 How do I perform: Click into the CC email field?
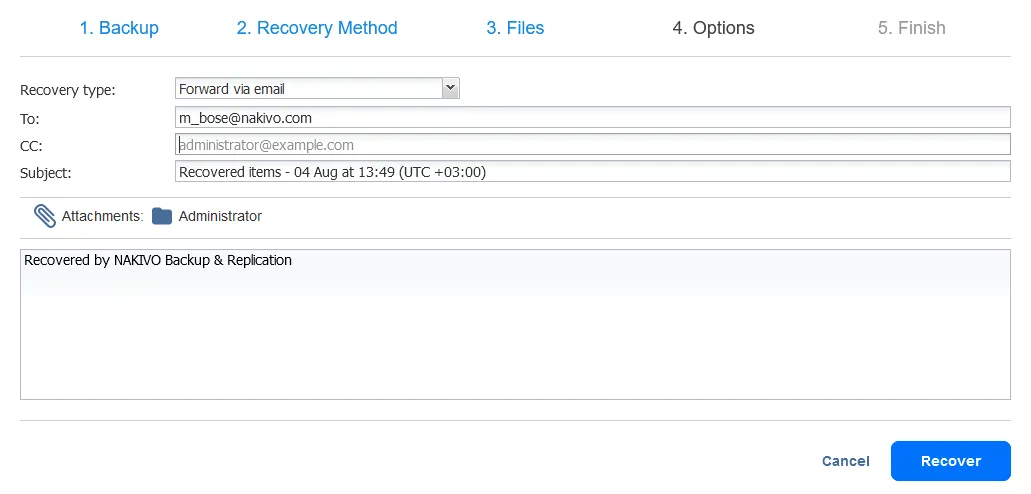pos(592,145)
